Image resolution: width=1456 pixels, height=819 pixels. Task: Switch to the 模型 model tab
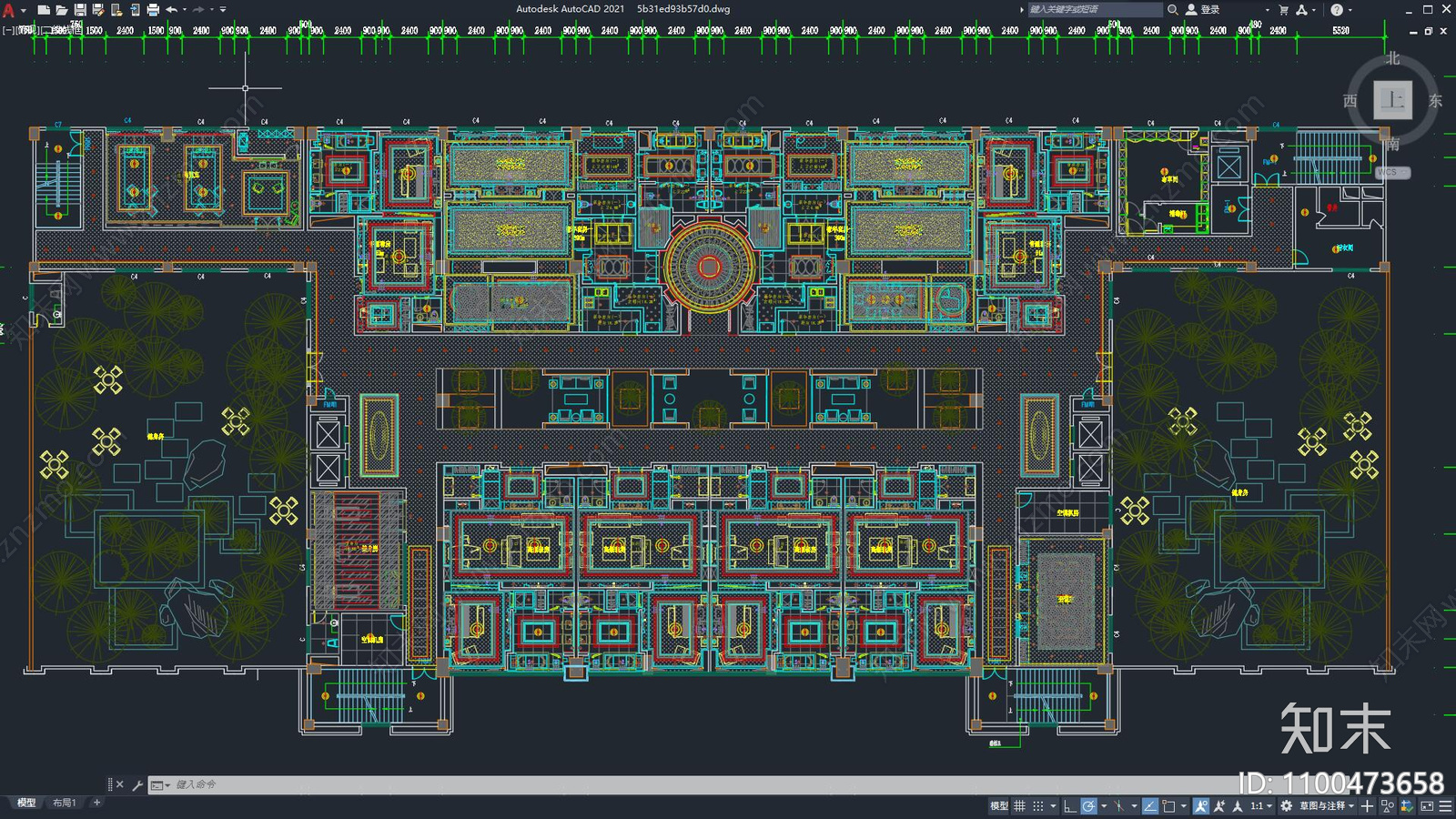point(26,803)
